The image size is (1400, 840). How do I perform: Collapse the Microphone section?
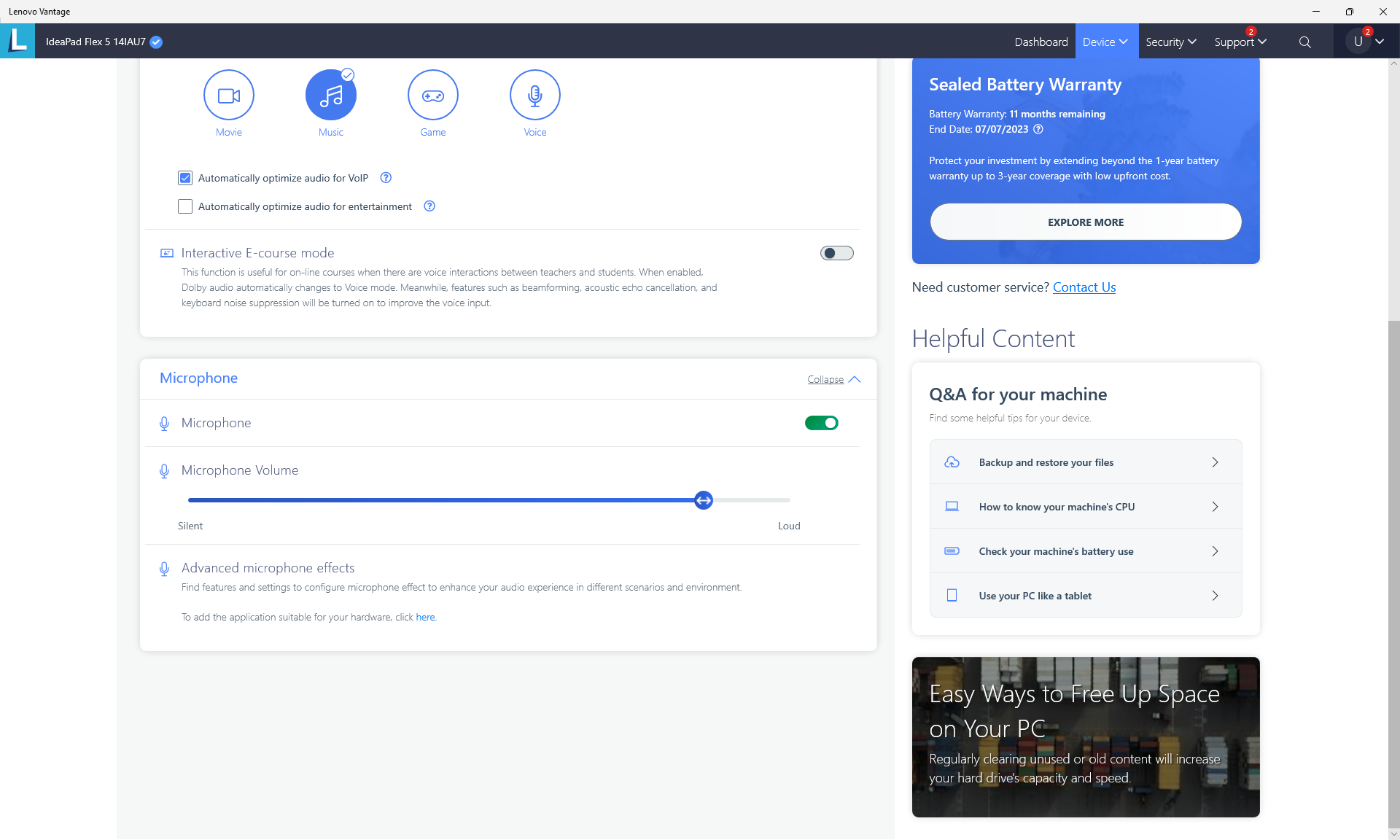point(834,380)
